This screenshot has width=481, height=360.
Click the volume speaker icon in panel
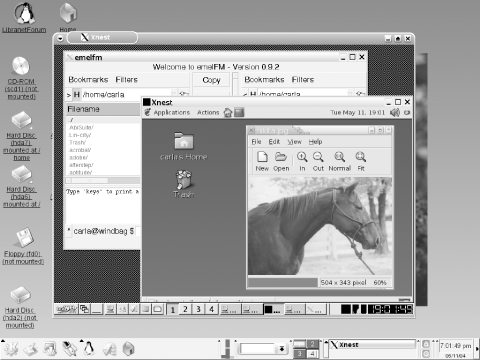[395, 113]
